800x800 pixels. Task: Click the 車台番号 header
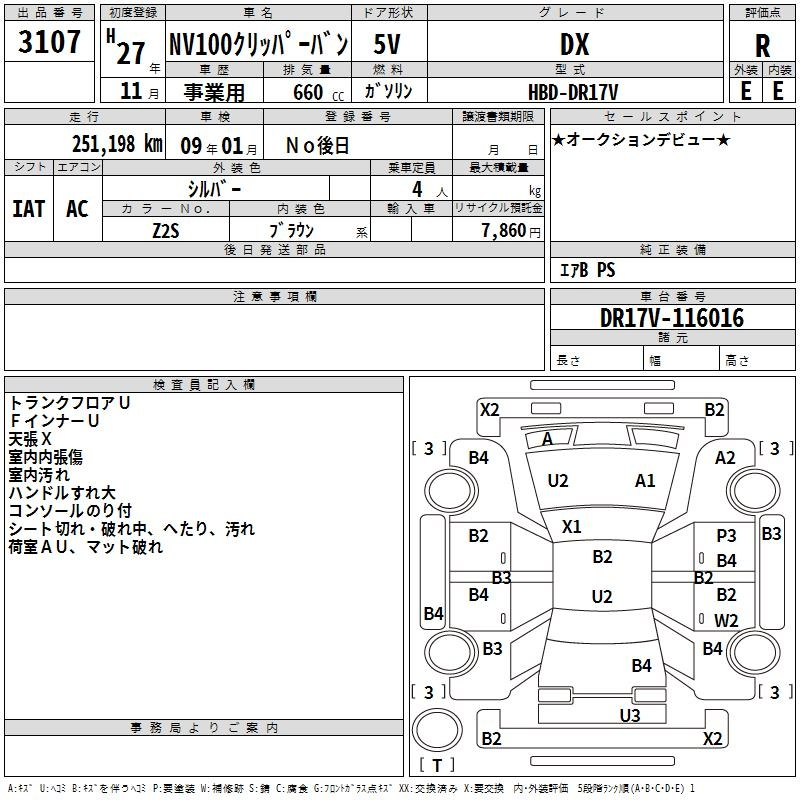click(672, 296)
